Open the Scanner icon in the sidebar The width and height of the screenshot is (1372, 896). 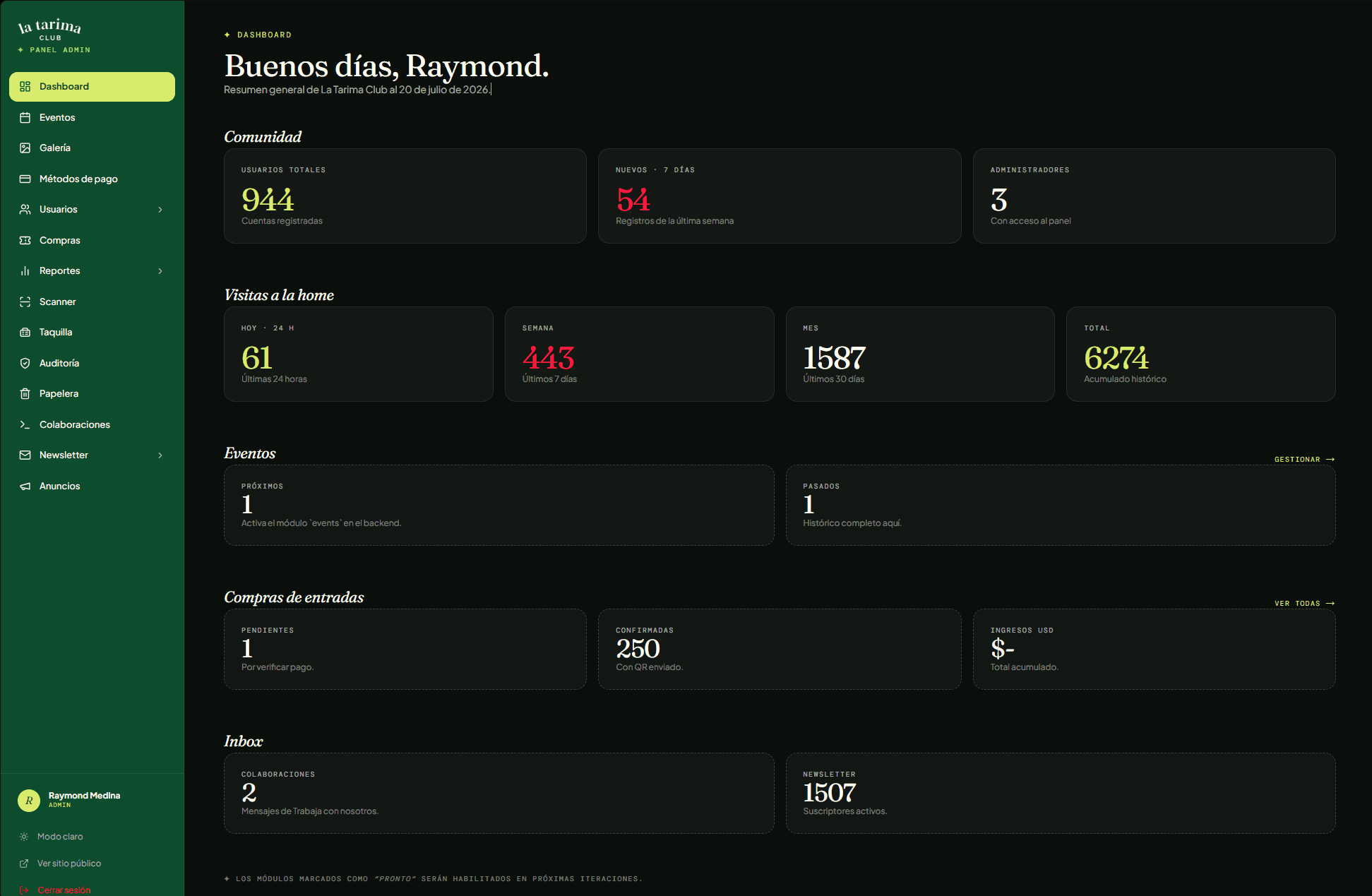pyautogui.click(x=25, y=301)
